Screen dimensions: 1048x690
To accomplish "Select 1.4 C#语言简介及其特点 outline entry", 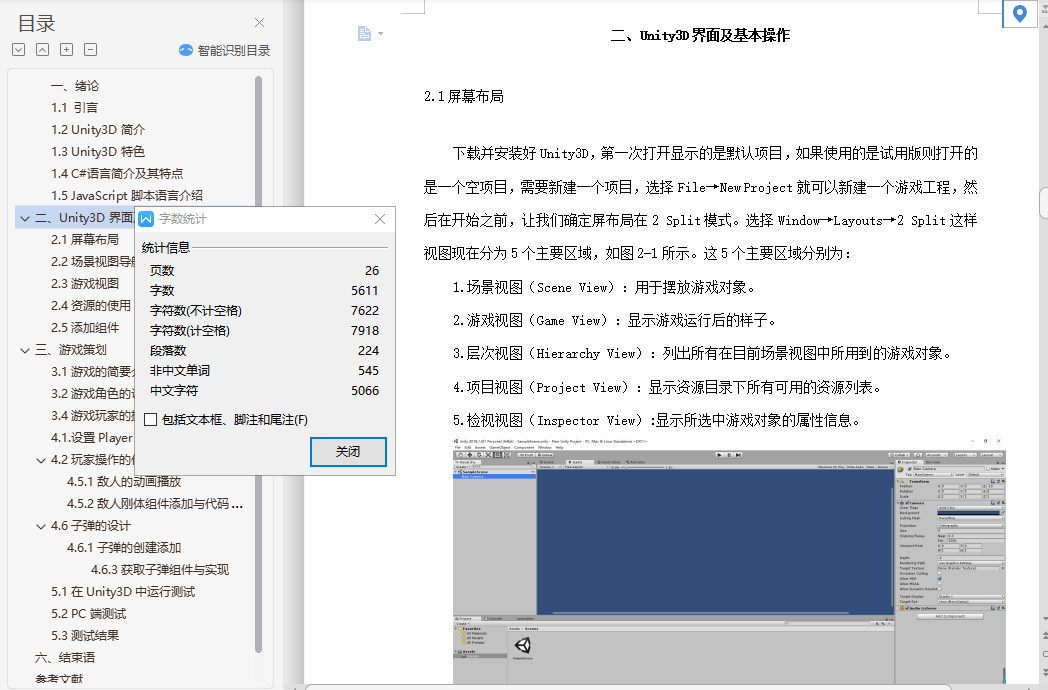I will [117, 174].
